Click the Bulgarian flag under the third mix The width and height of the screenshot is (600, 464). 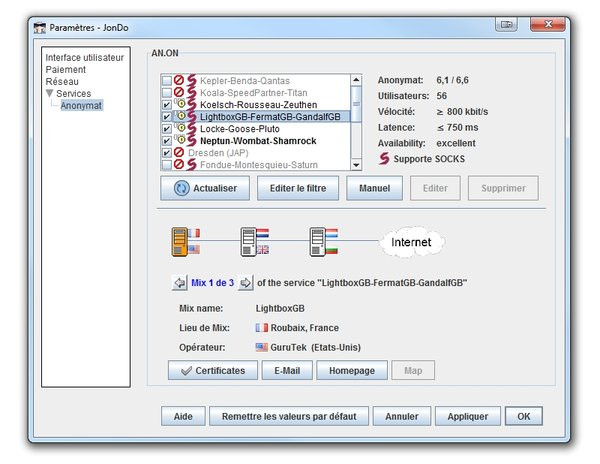click(331, 250)
